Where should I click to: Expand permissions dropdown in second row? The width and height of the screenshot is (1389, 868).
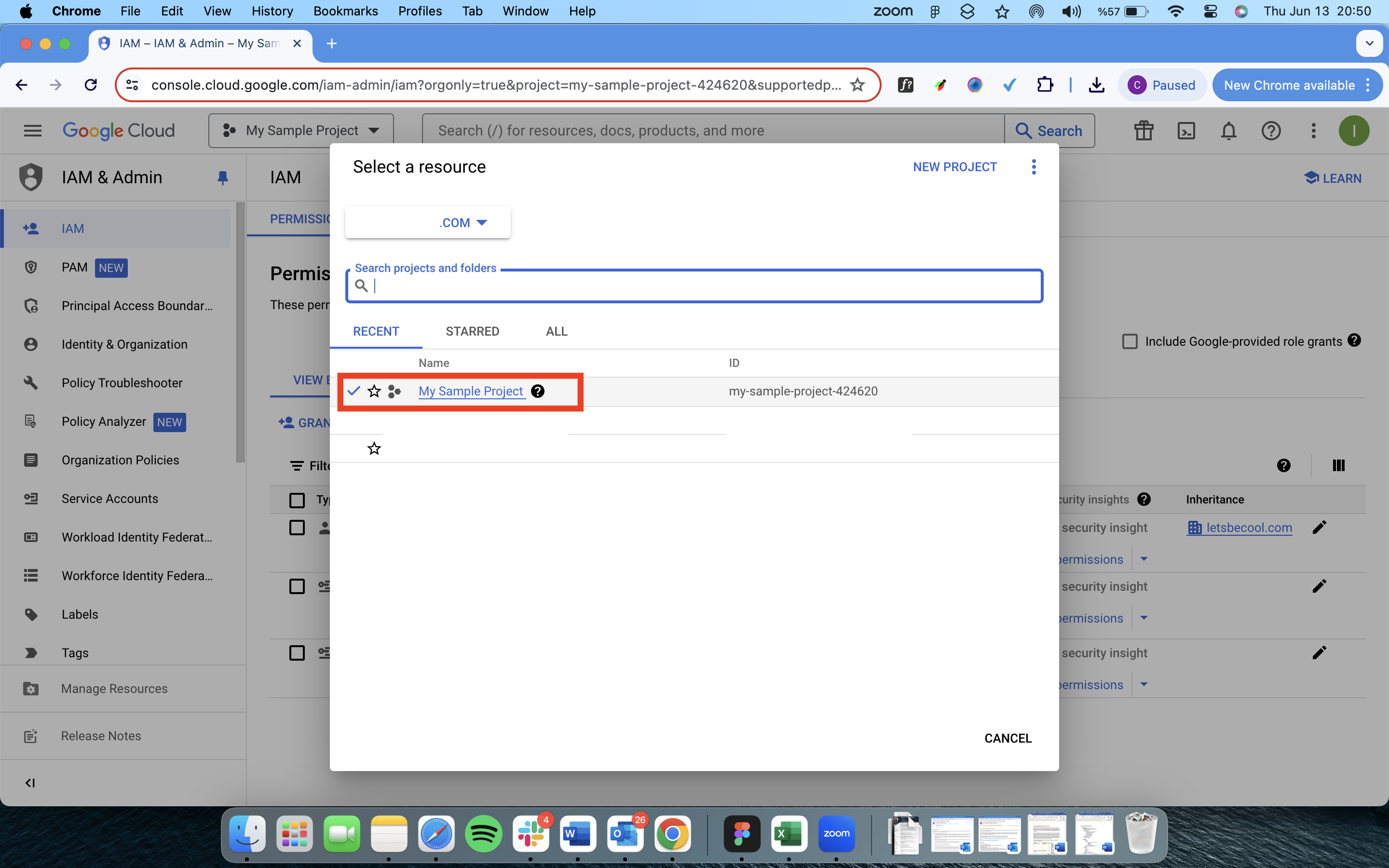point(1144,618)
